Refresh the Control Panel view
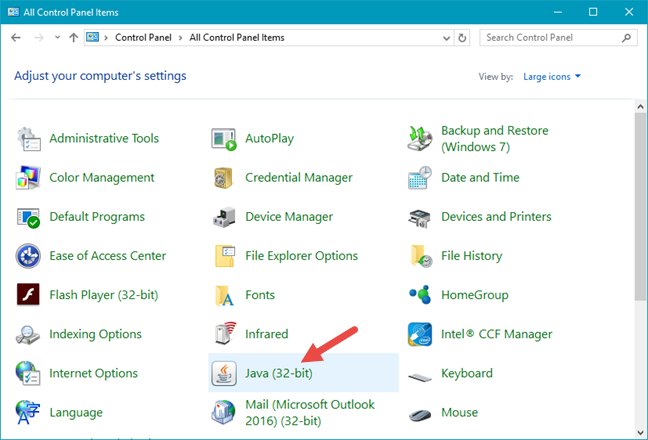This screenshot has height=440, width=648. [x=462, y=38]
